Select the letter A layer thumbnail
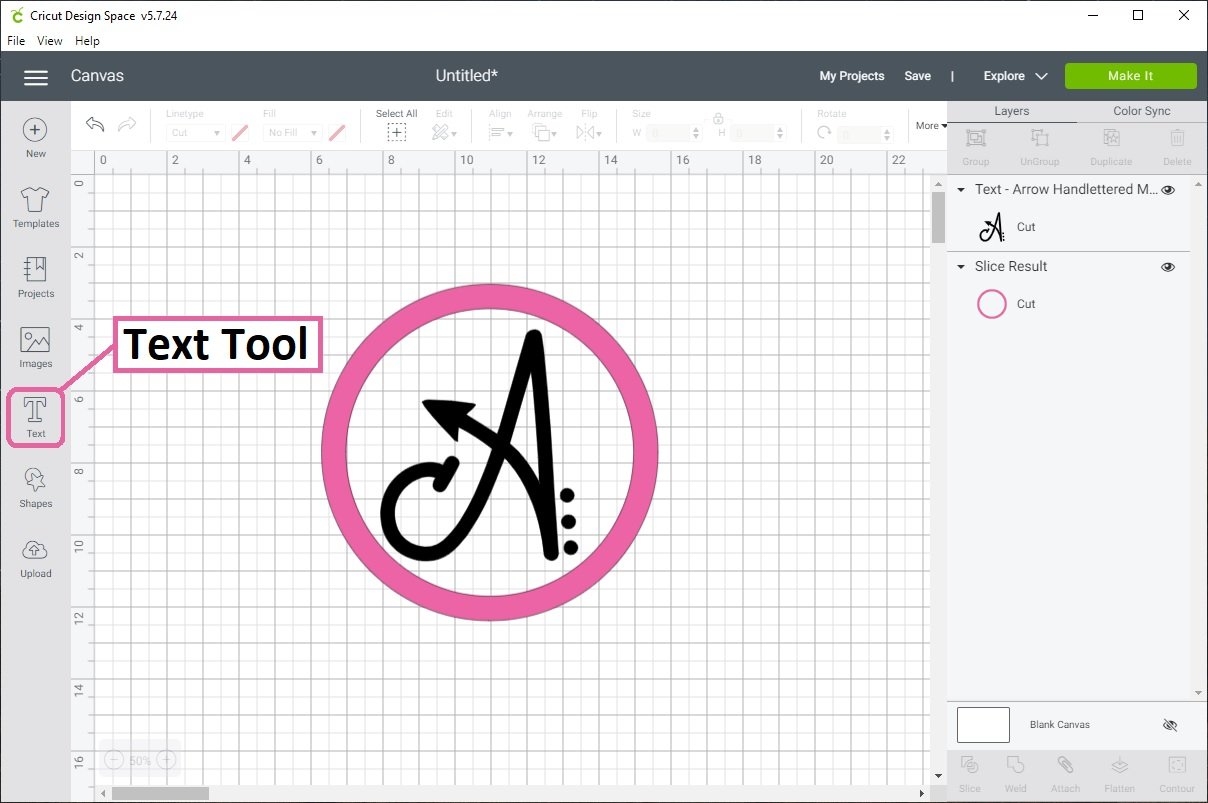Image resolution: width=1208 pixels, height=803 pixels. point(991,227)
